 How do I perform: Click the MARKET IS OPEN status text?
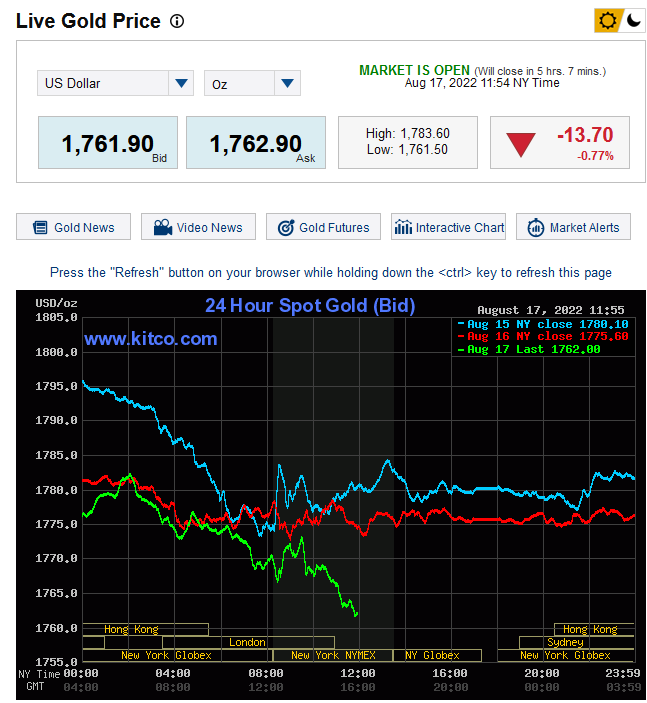tap(414, 70)
